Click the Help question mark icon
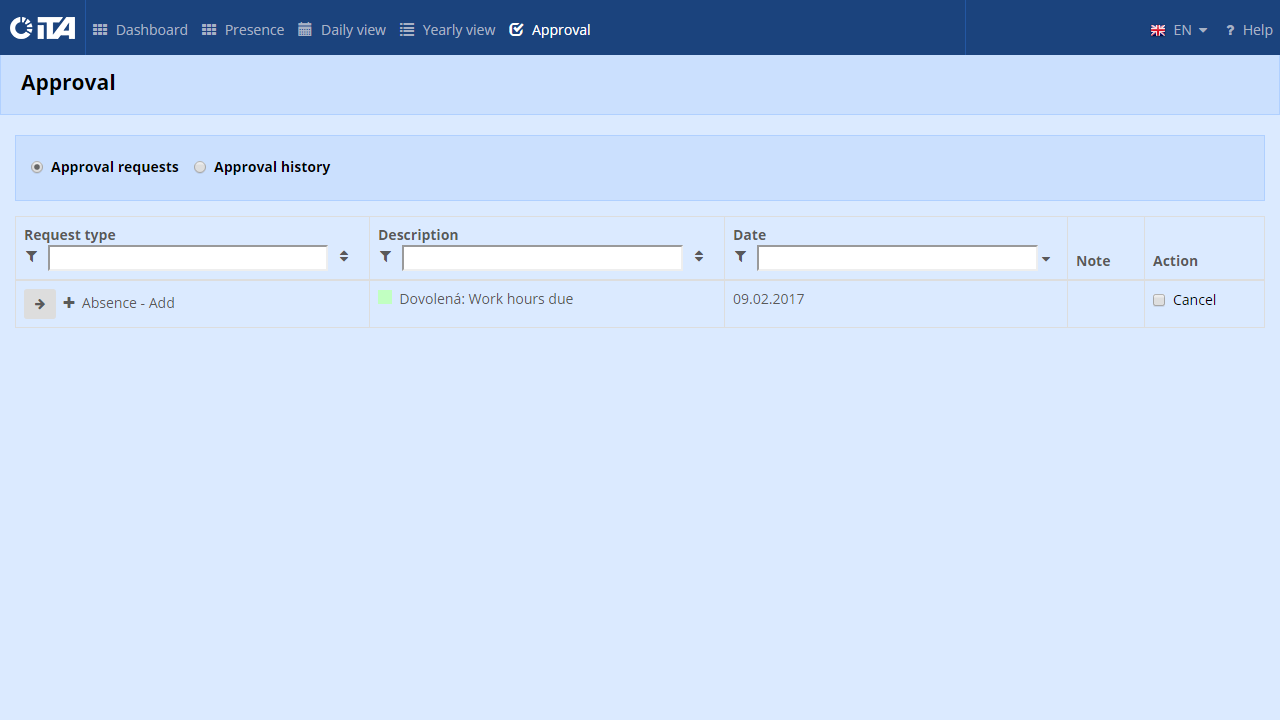This screenshot has width=1280, height=720. tap(1230, 31)
